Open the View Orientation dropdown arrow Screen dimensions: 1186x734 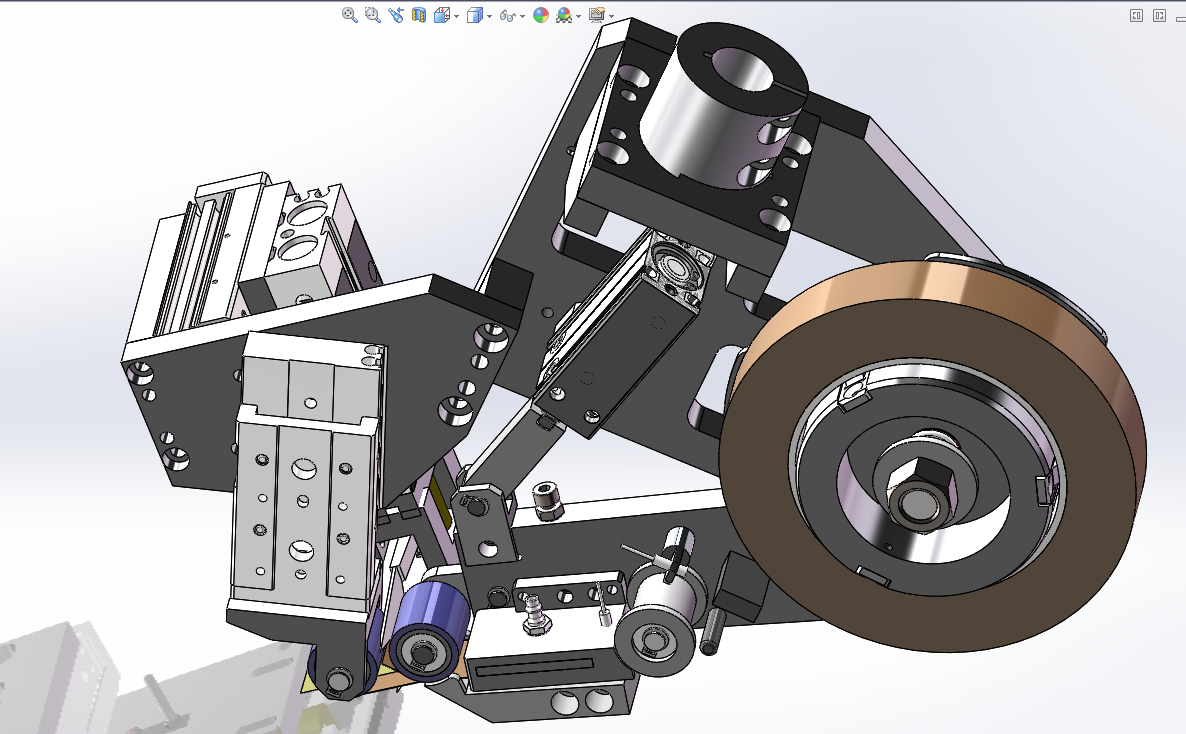(456, 16)
